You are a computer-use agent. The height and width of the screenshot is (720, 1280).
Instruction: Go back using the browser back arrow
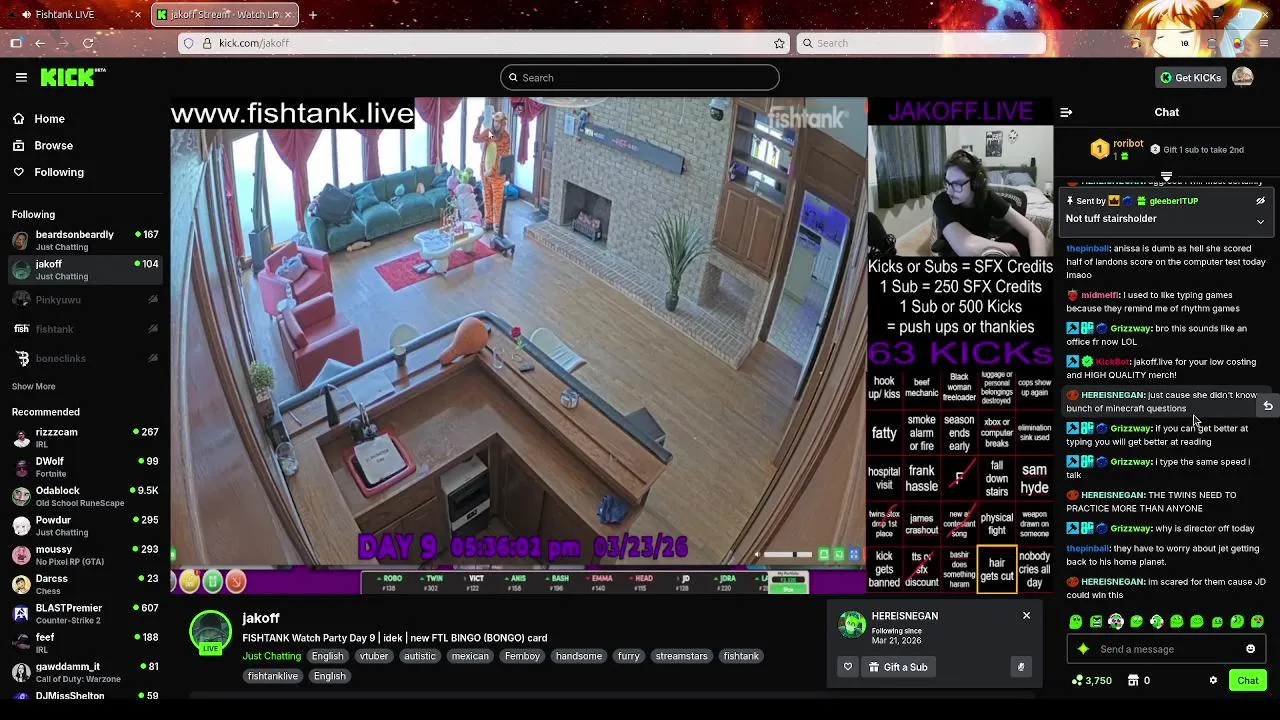(40, 43)
